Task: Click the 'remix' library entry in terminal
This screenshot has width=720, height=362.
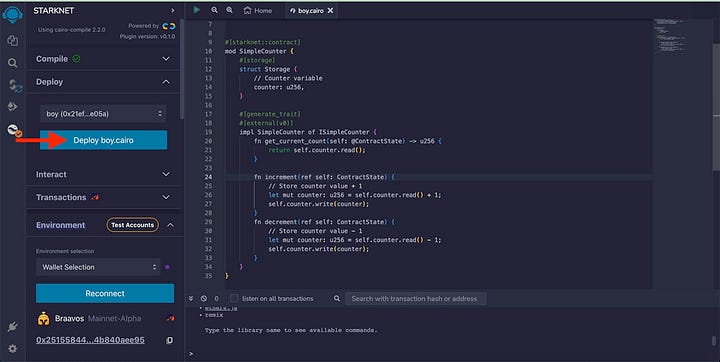Action: 214,316
